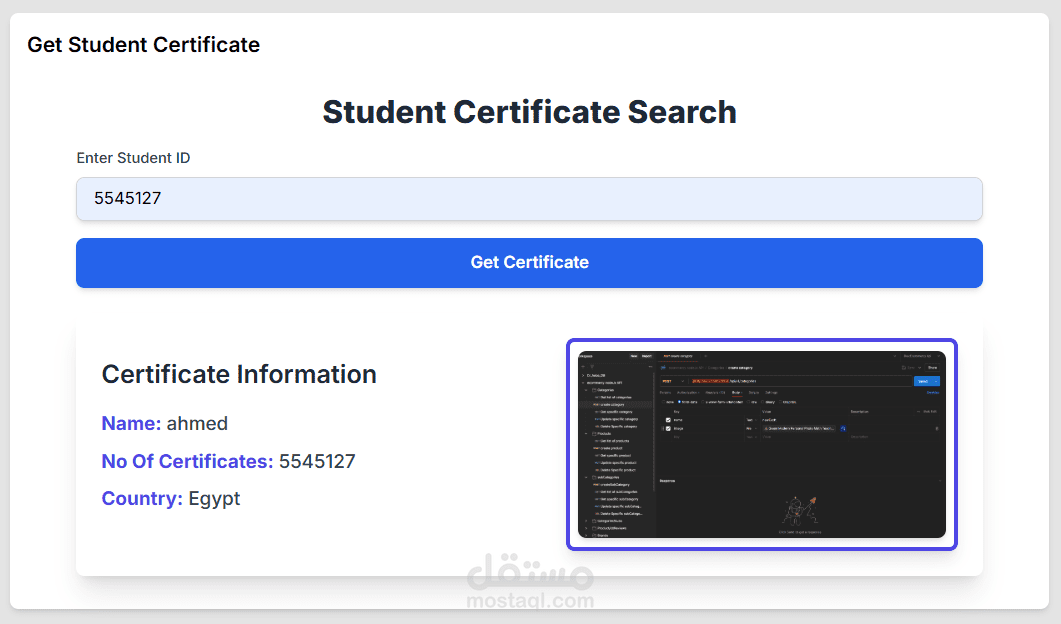Focus the Enter Student ID field

[x=529, y=199]
